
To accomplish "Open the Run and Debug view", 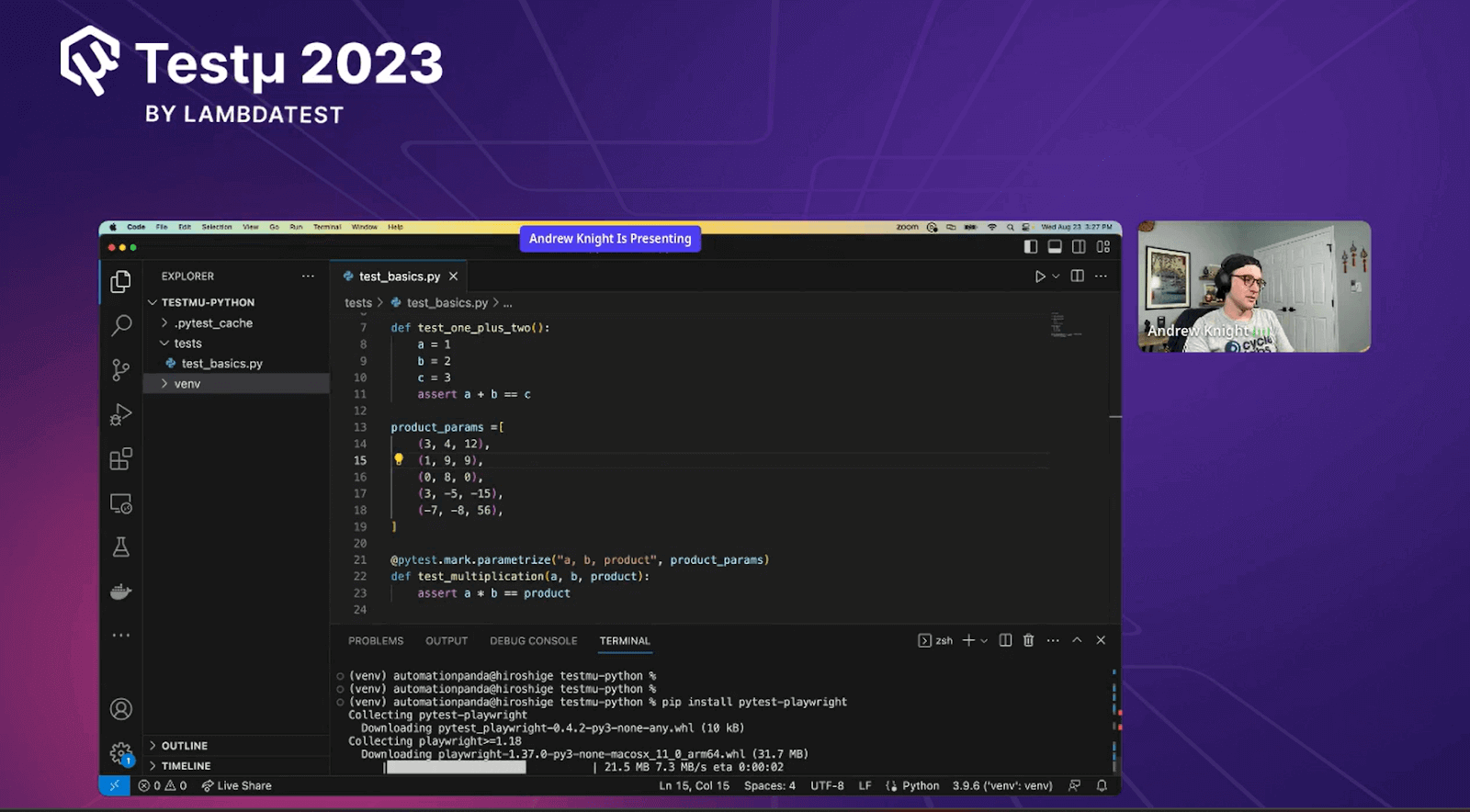I will 120,414.
